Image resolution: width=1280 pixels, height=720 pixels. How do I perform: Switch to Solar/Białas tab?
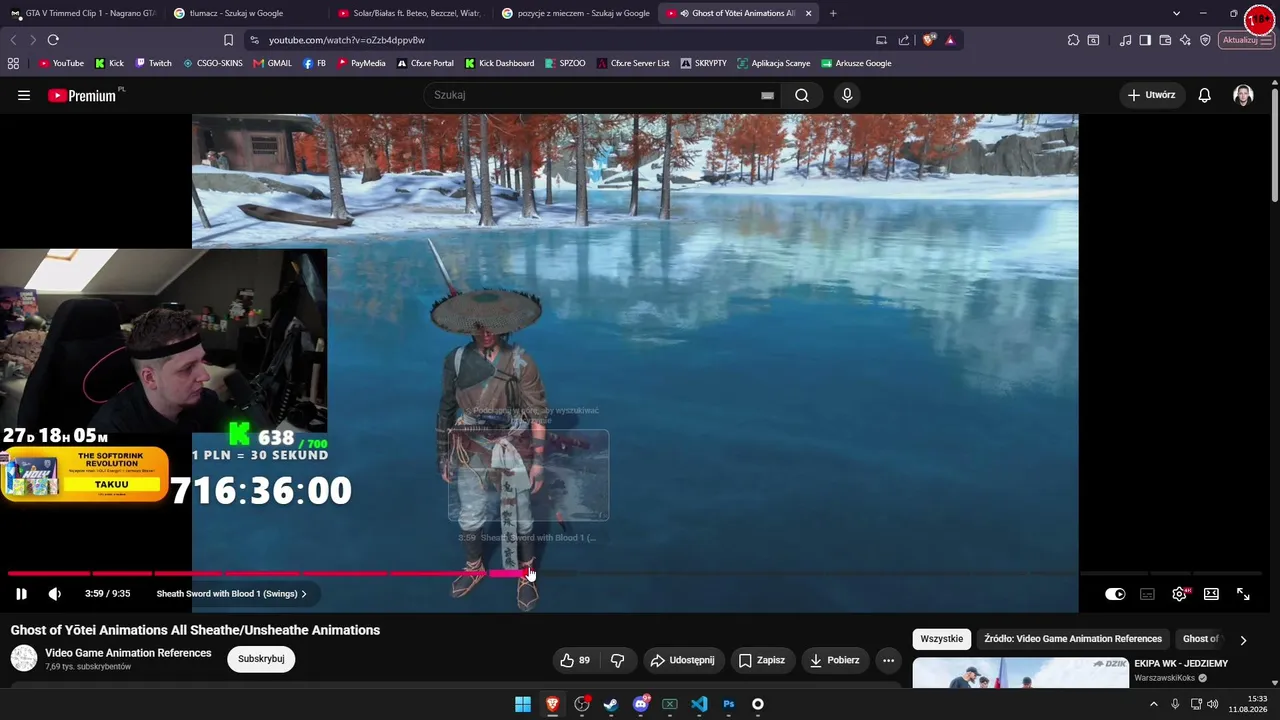point(409,13)
